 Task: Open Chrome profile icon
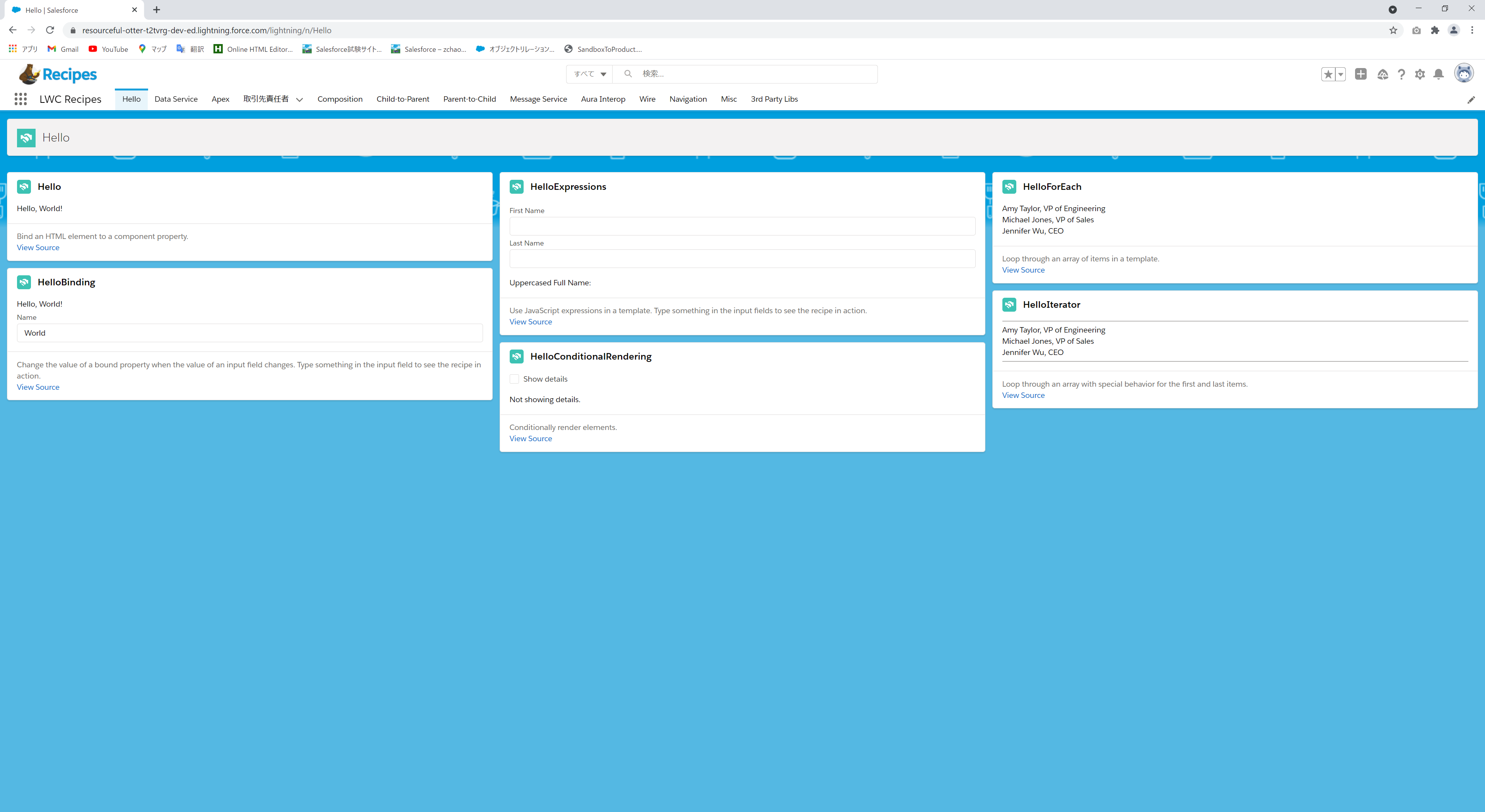click(x=1454, y=31)
